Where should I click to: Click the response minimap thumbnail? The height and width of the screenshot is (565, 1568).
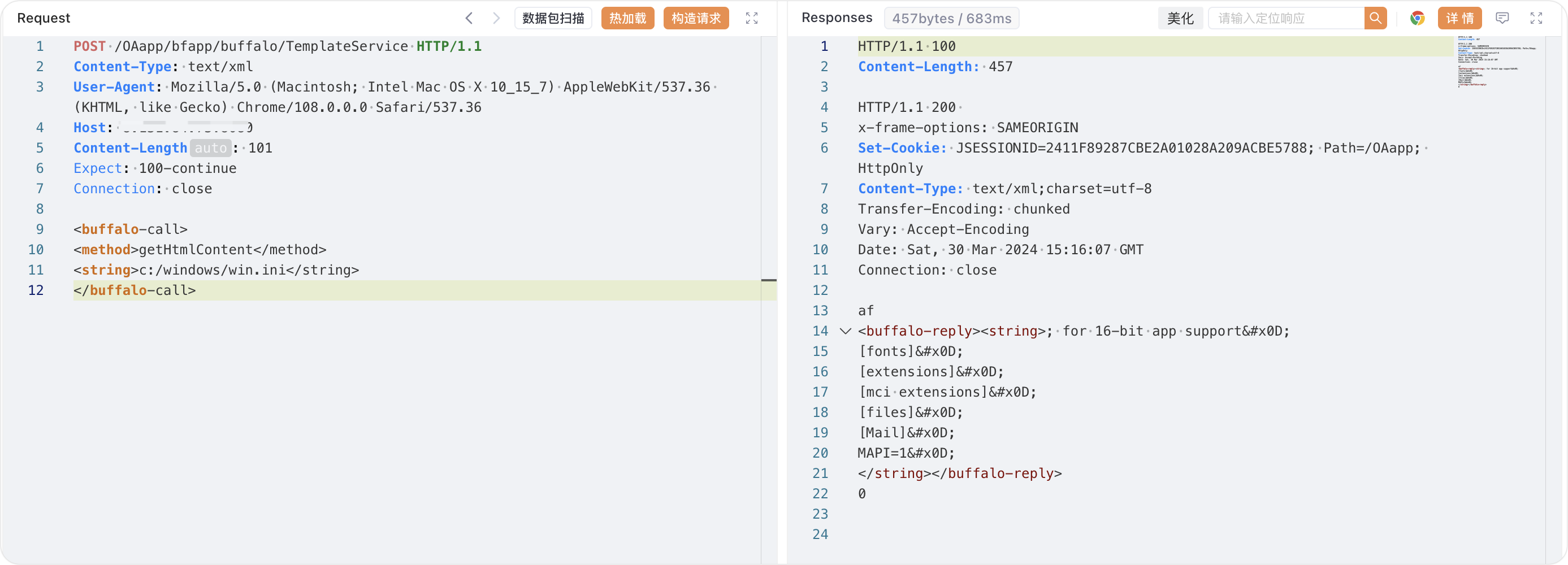(1496, 62)
